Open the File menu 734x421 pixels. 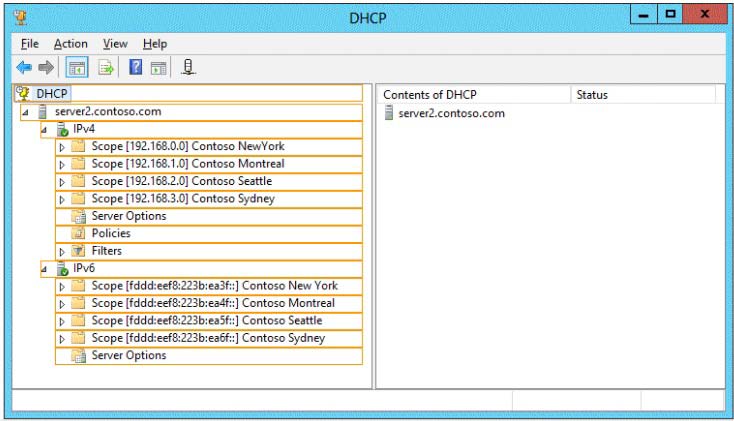click(29, 44)
